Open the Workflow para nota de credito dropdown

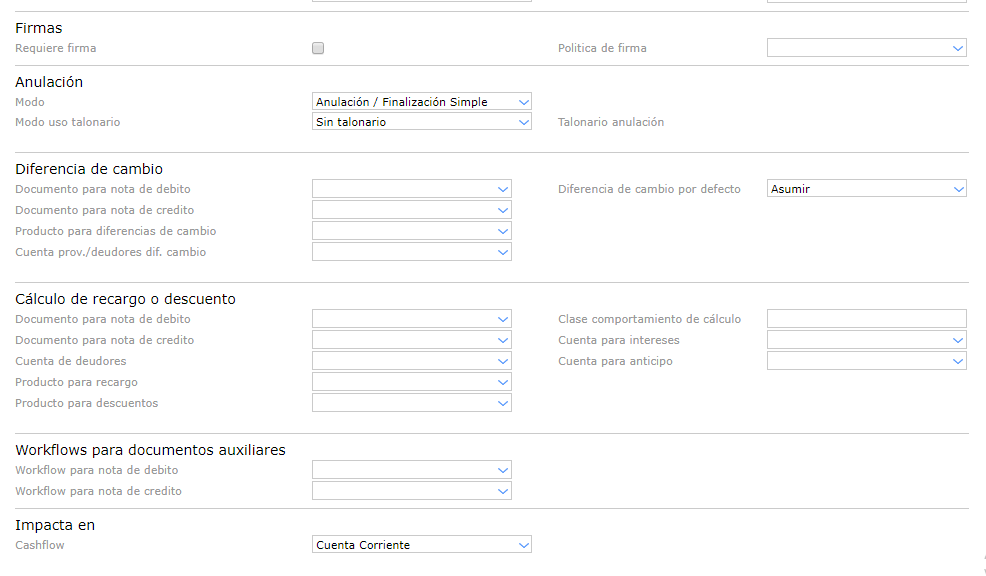[x=411, y=491]
